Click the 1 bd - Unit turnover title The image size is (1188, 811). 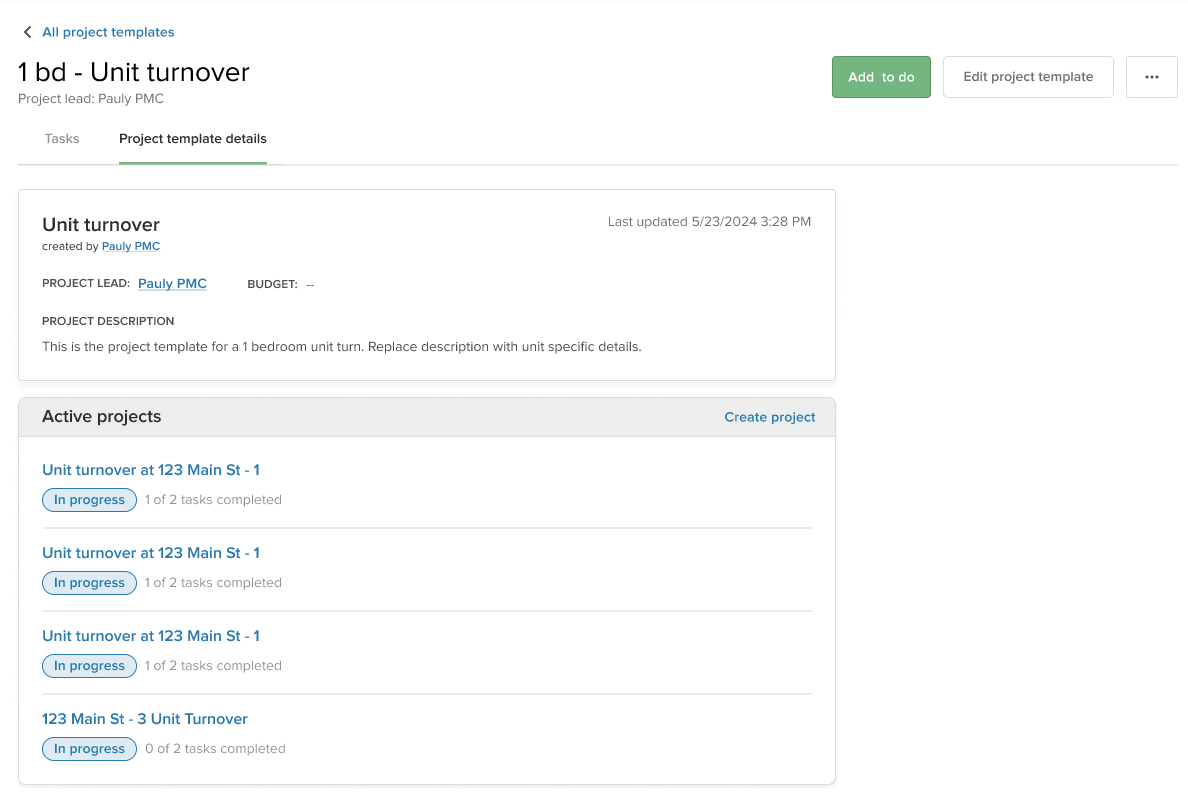point(133,72)
